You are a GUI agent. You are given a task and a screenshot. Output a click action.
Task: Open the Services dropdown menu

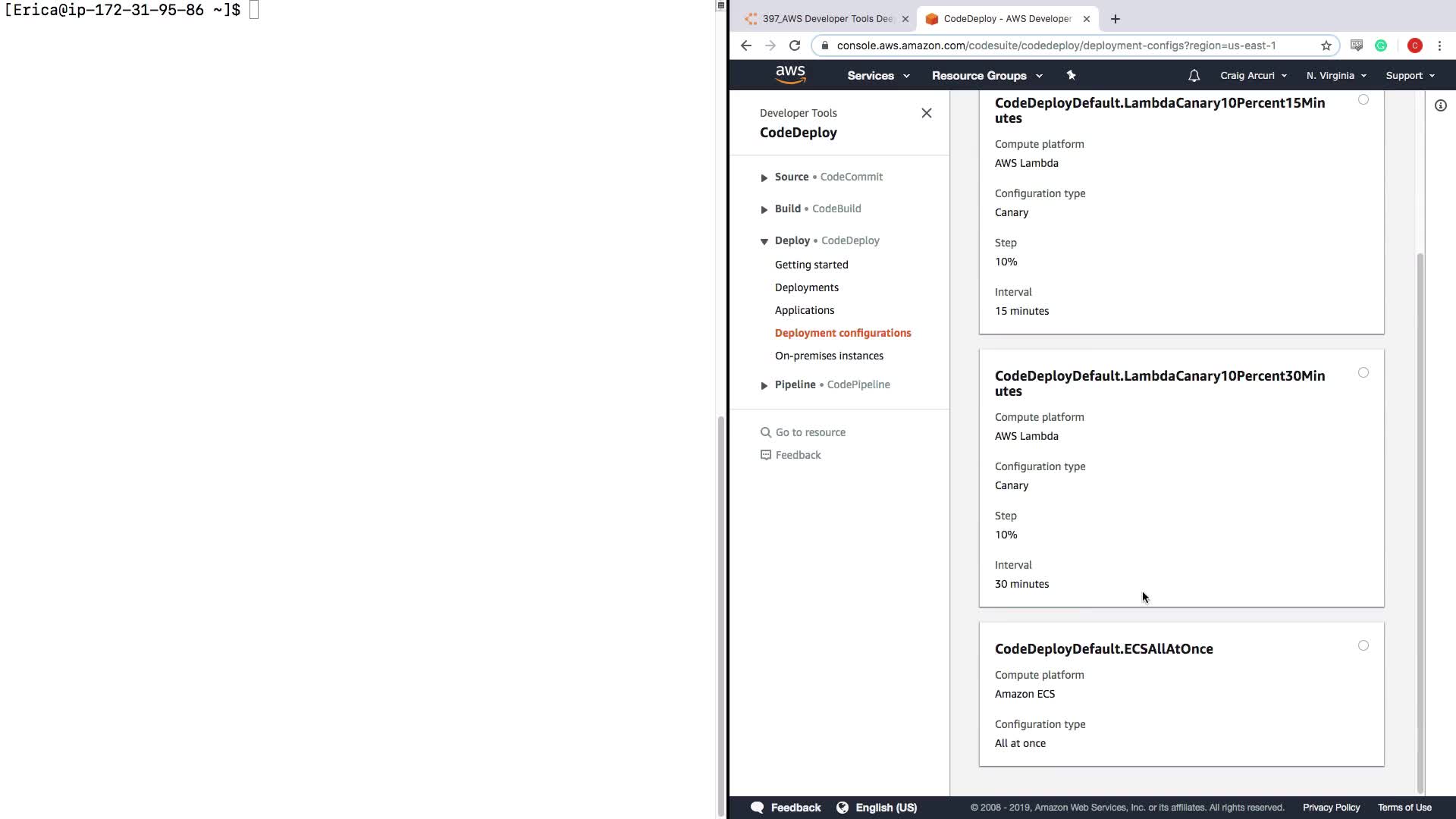point(877,76)
